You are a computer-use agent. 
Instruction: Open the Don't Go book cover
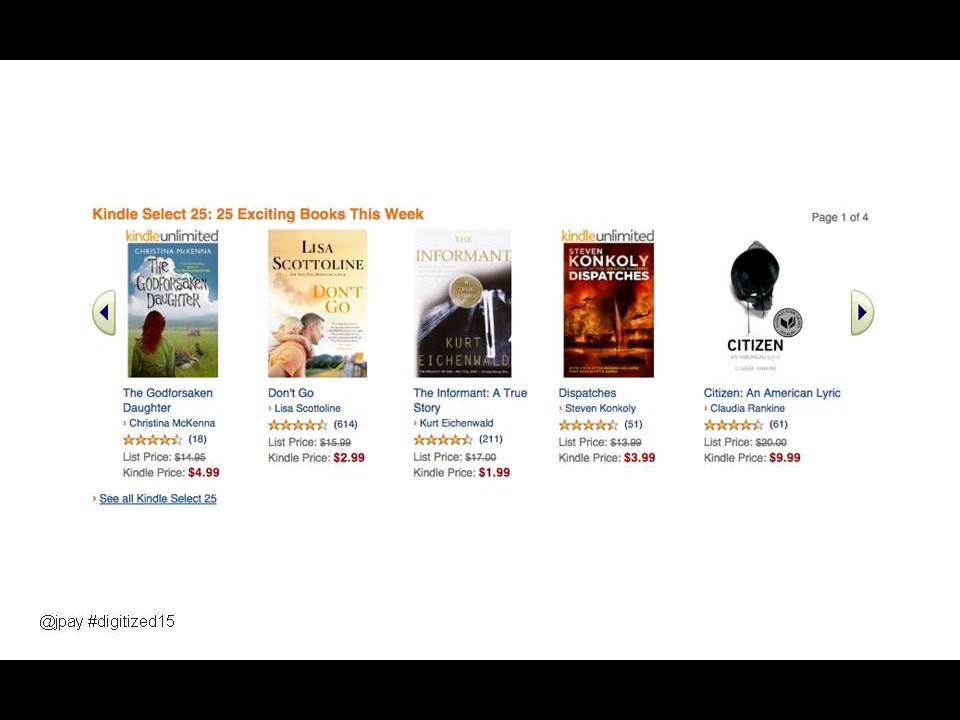tap(317, 304)
